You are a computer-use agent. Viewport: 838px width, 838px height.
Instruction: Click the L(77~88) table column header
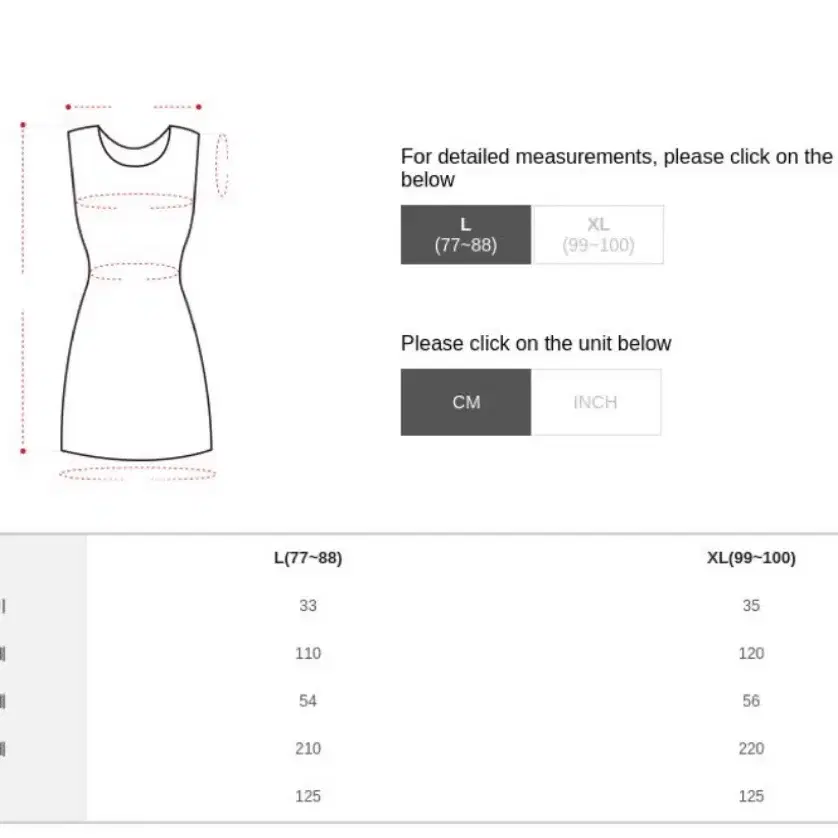(x=308, y=558)
